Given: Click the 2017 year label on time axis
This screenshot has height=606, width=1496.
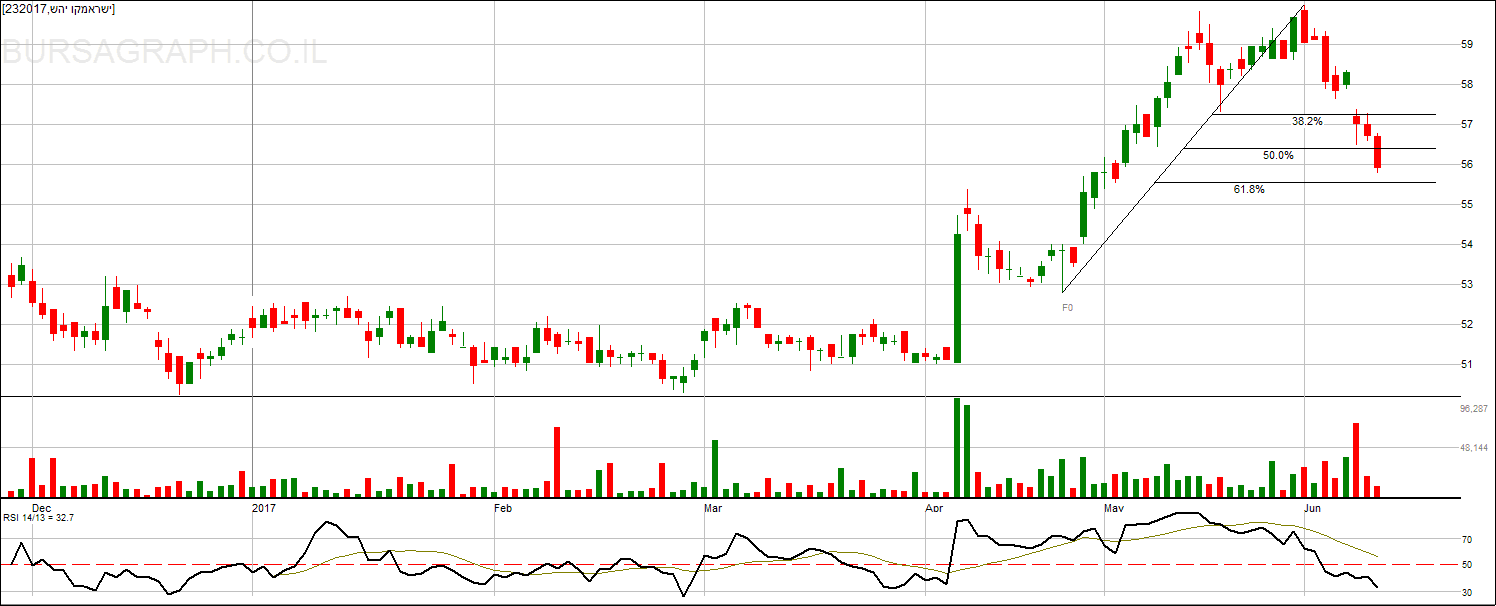Looking at the screenshot, I should pyautogui.click(x=264, y=508).
